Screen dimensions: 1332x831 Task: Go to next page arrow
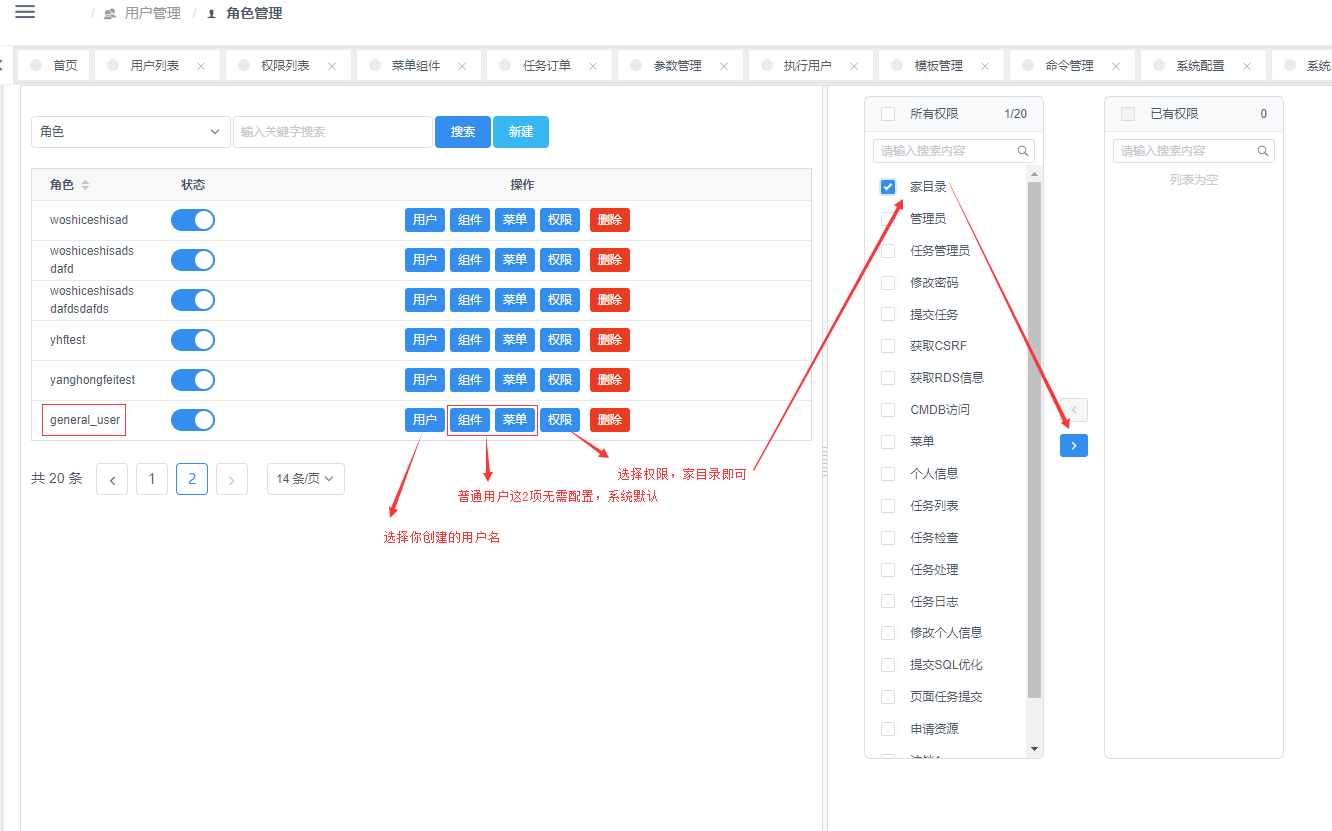(x=232, y=480)
